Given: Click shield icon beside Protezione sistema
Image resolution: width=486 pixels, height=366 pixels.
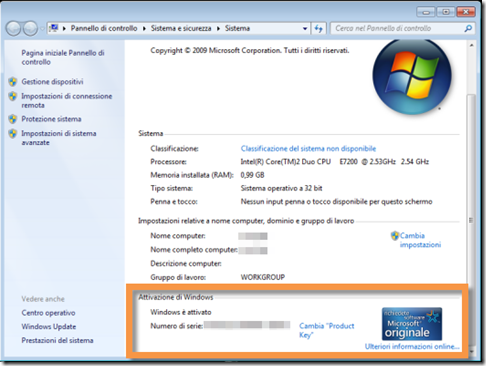Looking at the screenshot, I should (13, 119).
